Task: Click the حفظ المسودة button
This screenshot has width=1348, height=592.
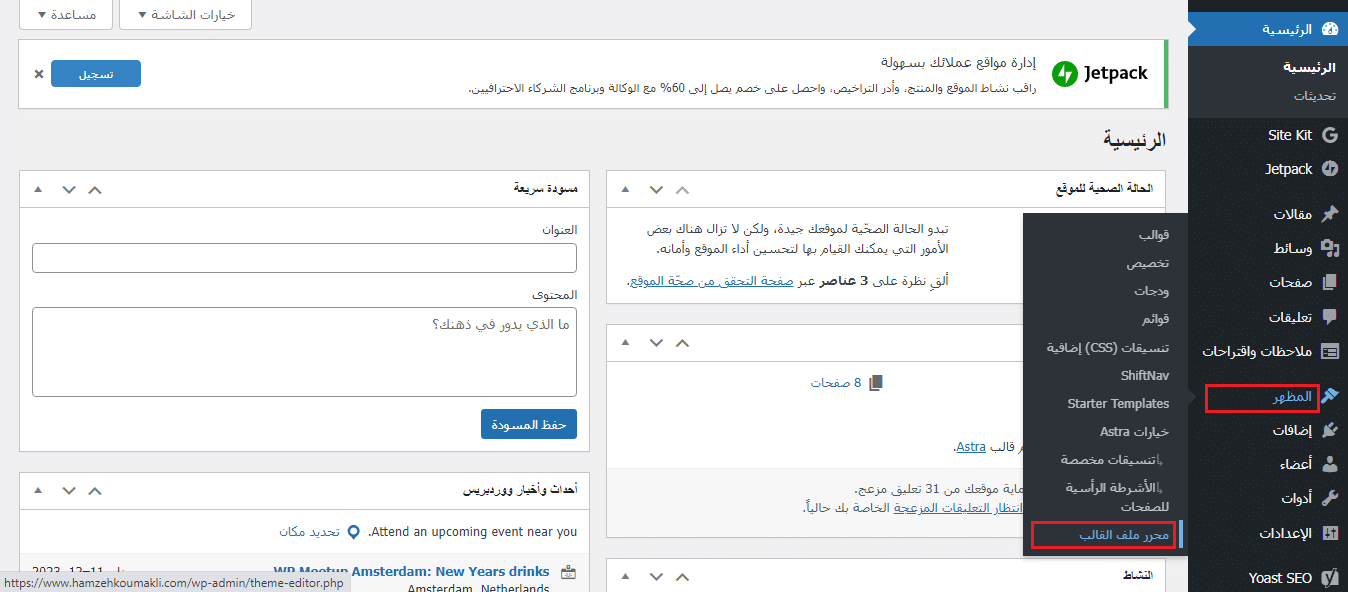Action: [527, 424]
